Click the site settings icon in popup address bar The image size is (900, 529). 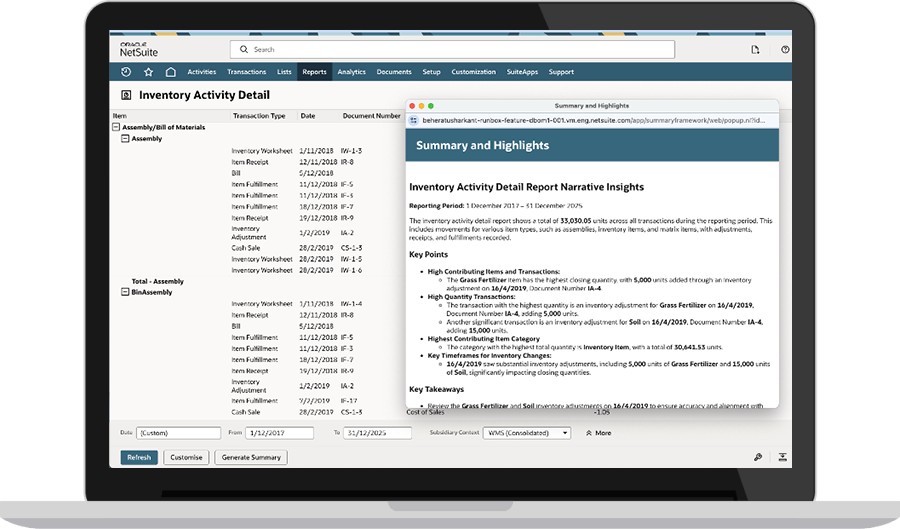click(414, 120)
